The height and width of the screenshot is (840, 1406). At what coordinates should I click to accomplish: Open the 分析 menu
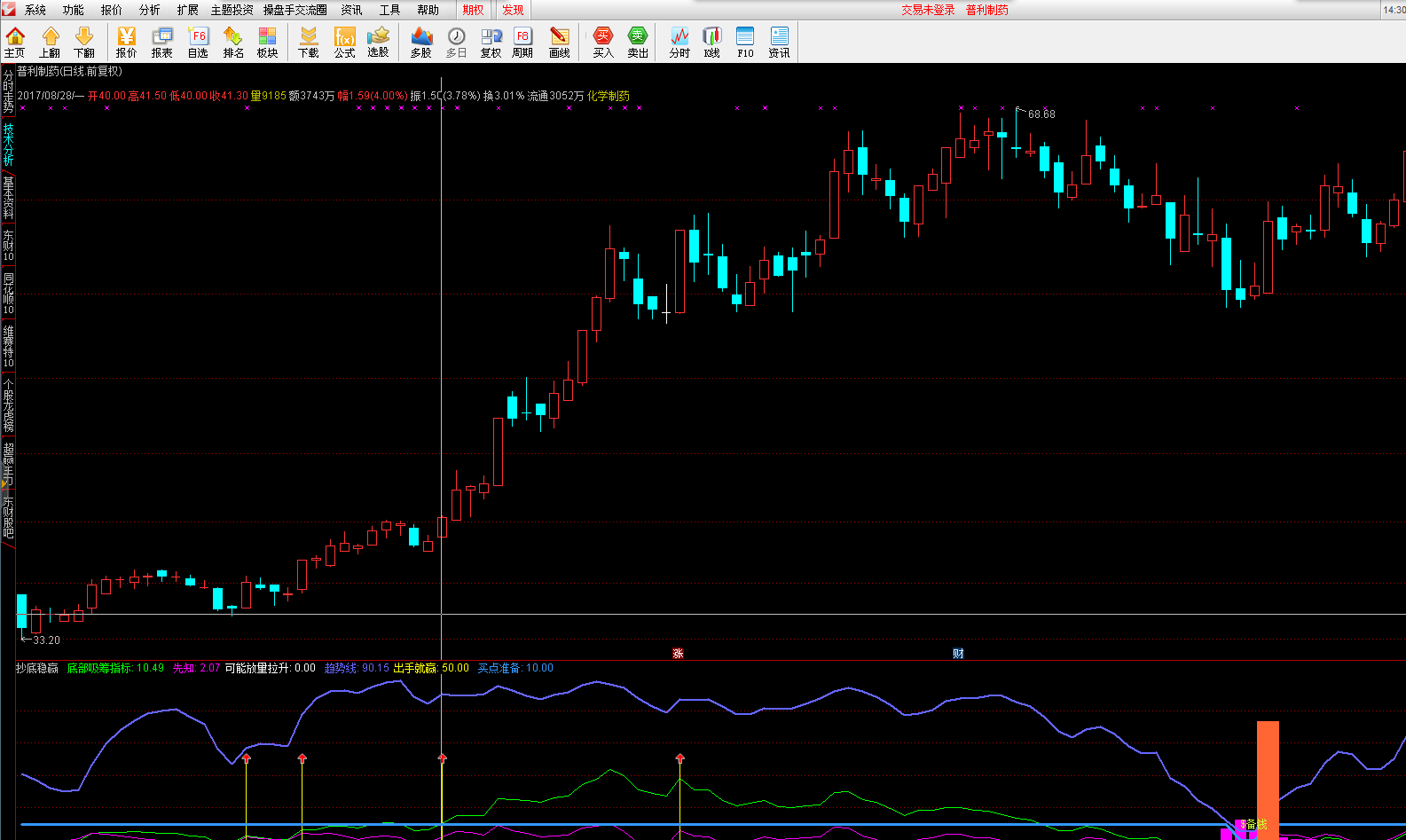pos(150,10)
